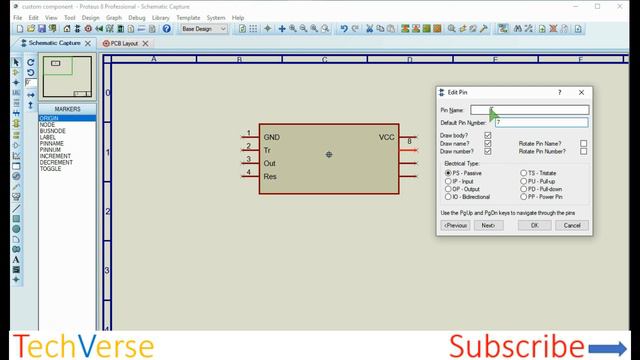This screenshot has height=360, width=640.
Task: Click the red X remove sheet icon
Action: point(553,29)
